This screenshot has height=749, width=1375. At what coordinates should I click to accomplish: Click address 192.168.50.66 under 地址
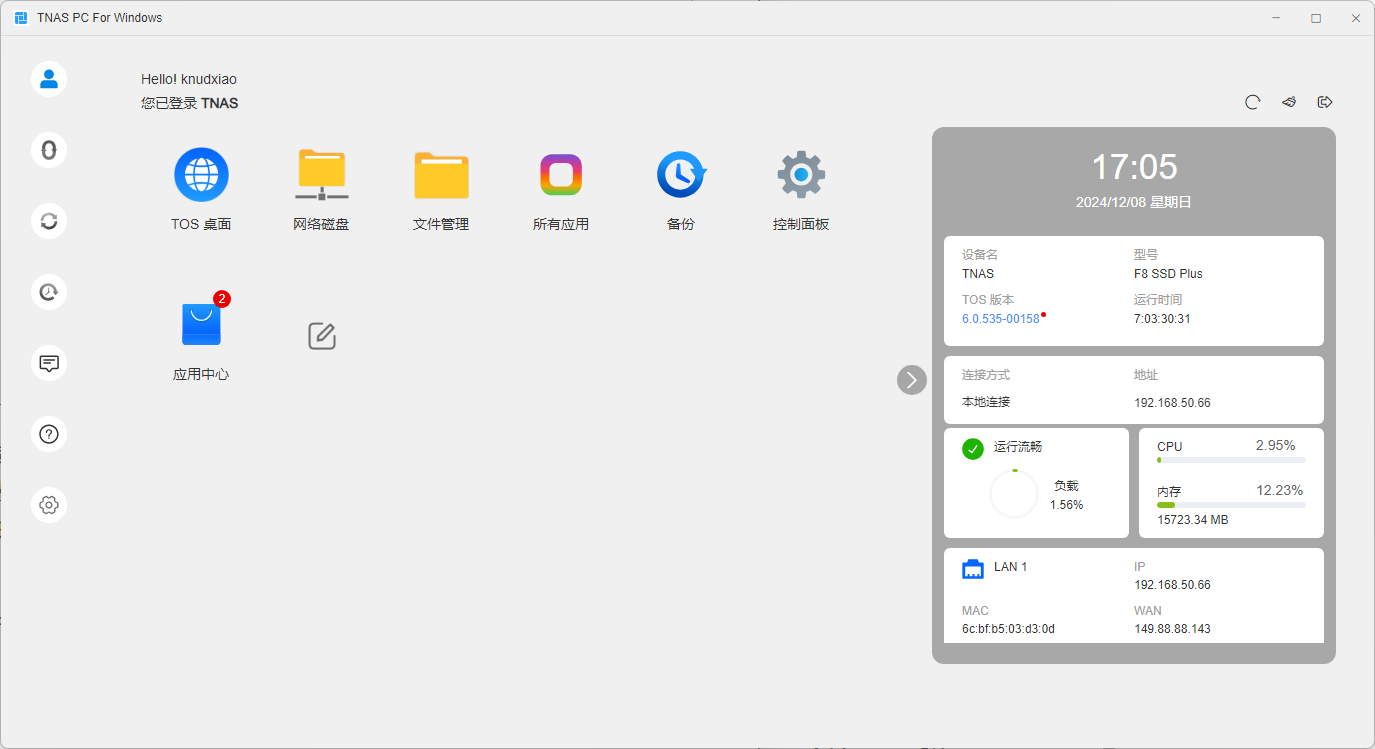coord(1172,403)
